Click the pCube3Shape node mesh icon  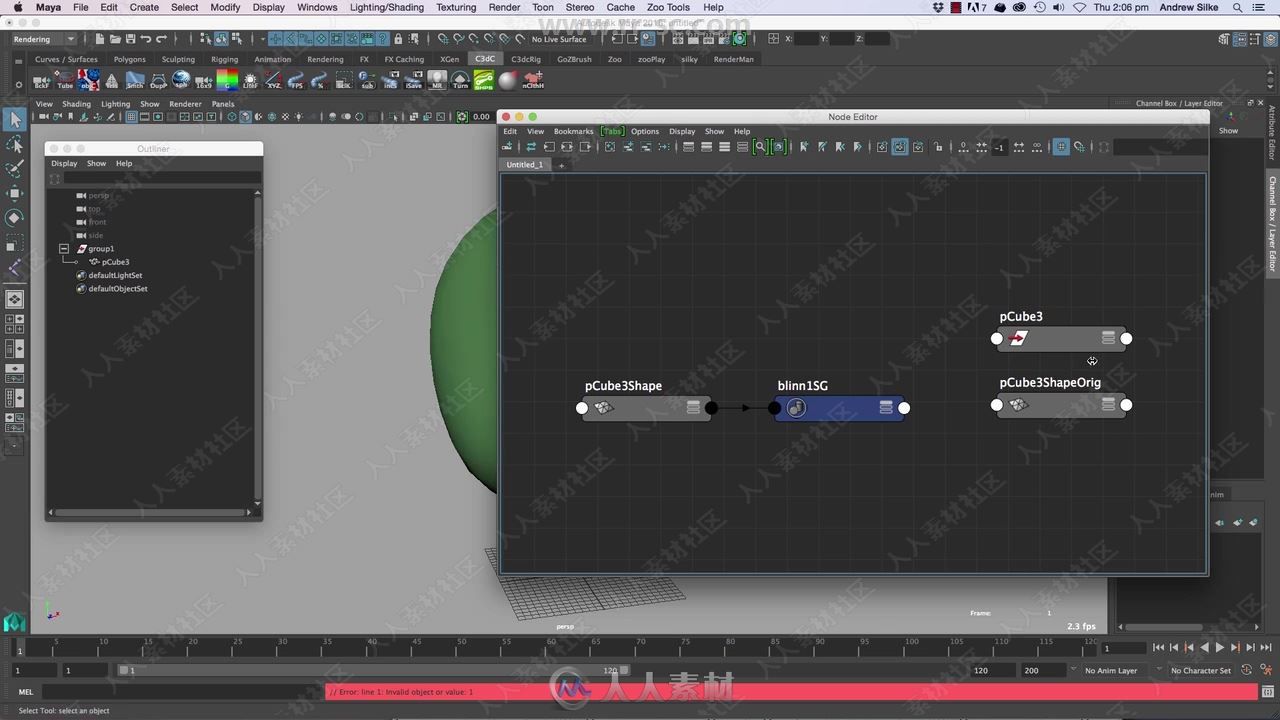603,407
